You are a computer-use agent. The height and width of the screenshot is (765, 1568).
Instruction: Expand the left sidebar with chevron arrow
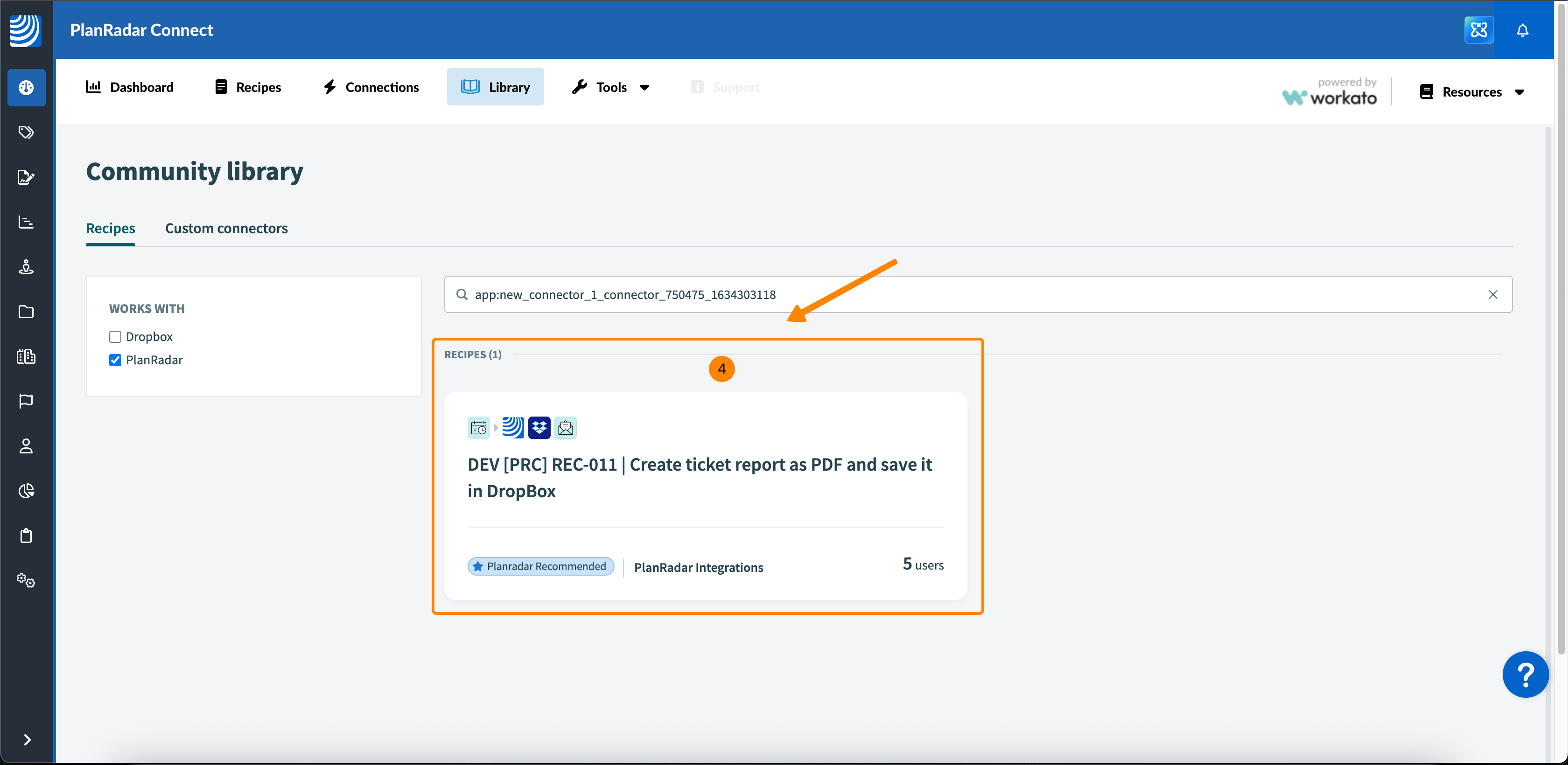27,739
